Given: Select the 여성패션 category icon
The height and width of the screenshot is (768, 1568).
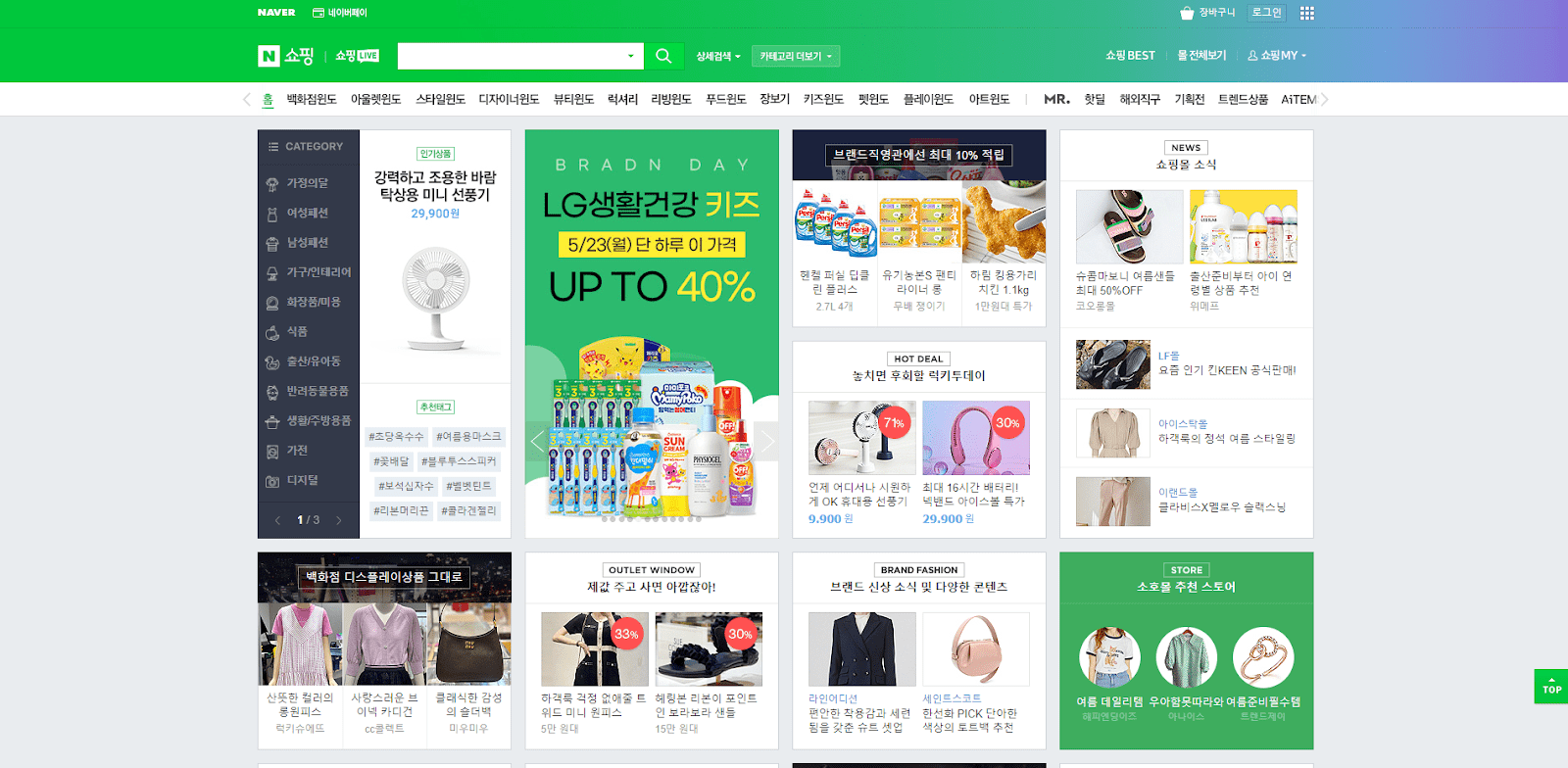Looking at the screenshot, I should (272, 214).
